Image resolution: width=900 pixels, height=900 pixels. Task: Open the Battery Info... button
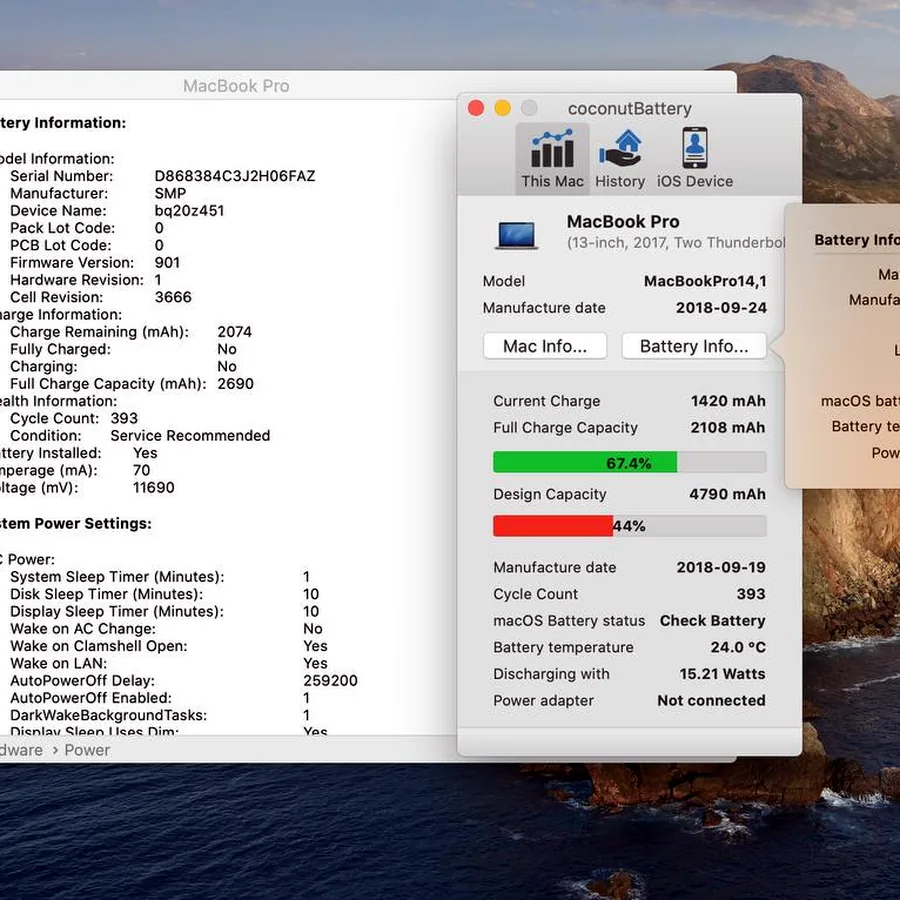(694, 346)
